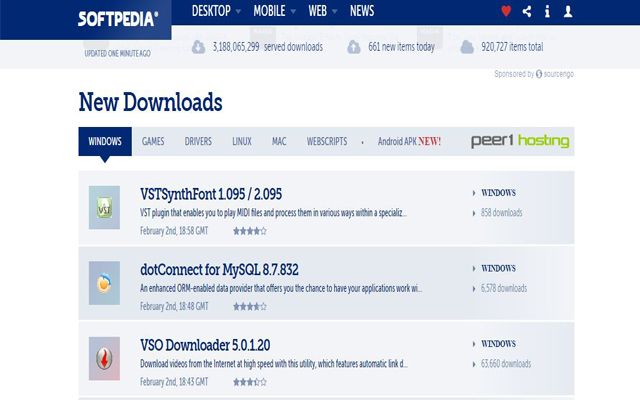
Task: Expand the Mobile menu arrow
Action: tap(293, 11)
